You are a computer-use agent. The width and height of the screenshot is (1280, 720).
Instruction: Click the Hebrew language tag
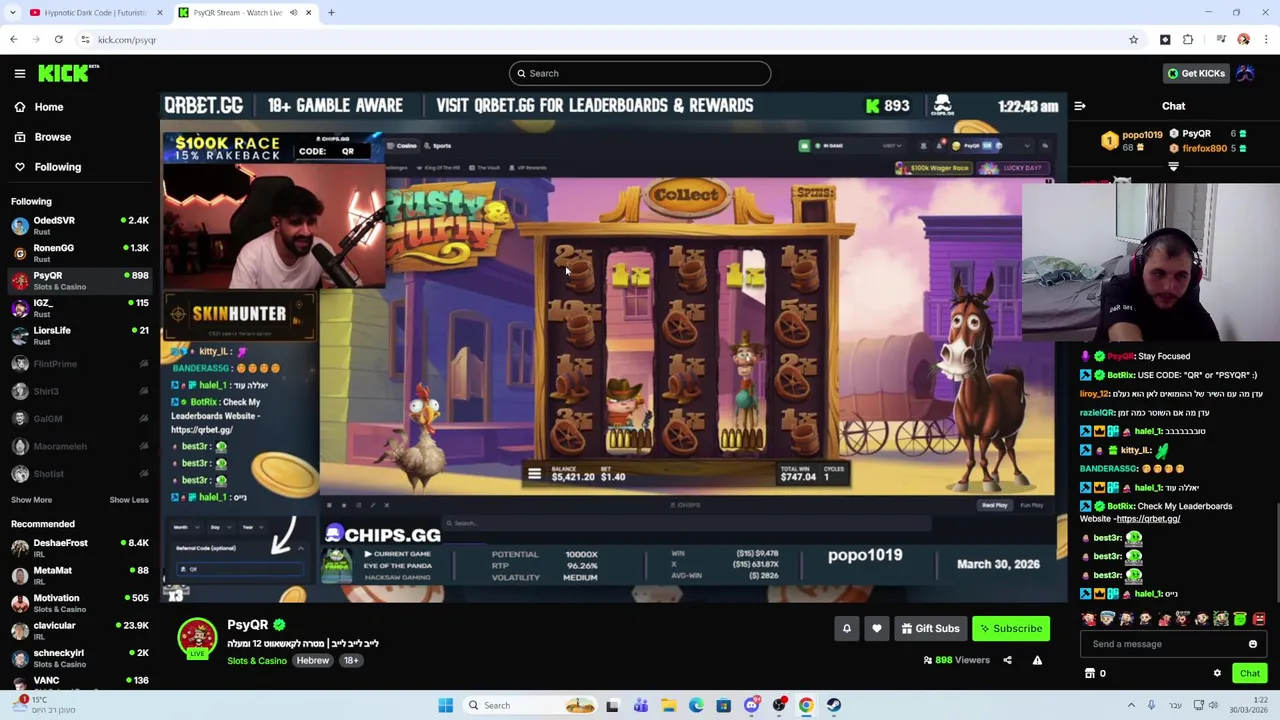coord(312,661)
